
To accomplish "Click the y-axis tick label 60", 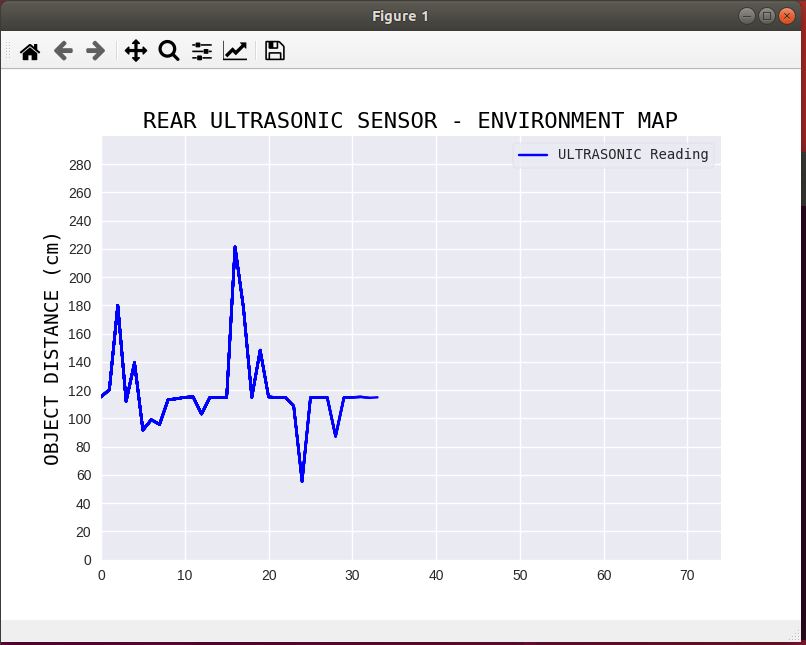I will [83, 475].
